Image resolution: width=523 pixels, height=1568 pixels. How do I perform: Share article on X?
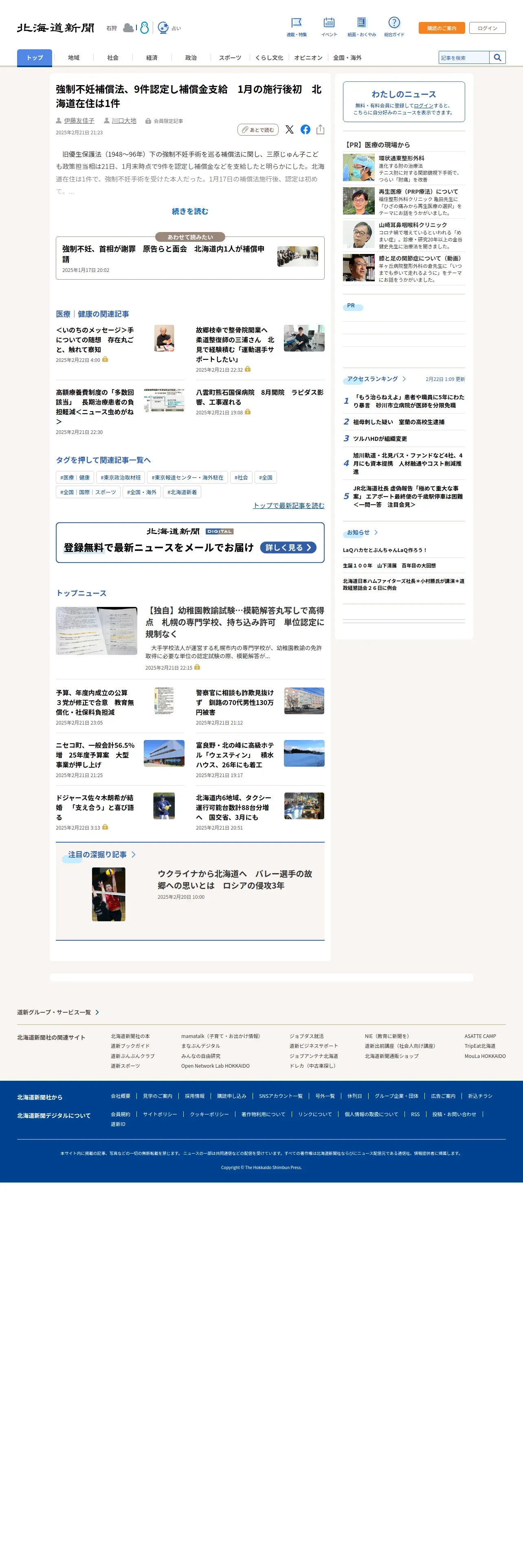289,130
